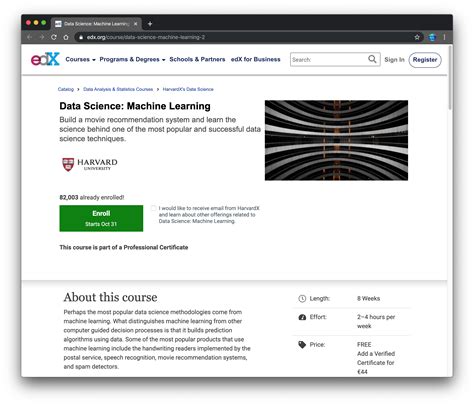
Task: Toggle the HarvardX email opt-in checkbox
Action: 153,208
